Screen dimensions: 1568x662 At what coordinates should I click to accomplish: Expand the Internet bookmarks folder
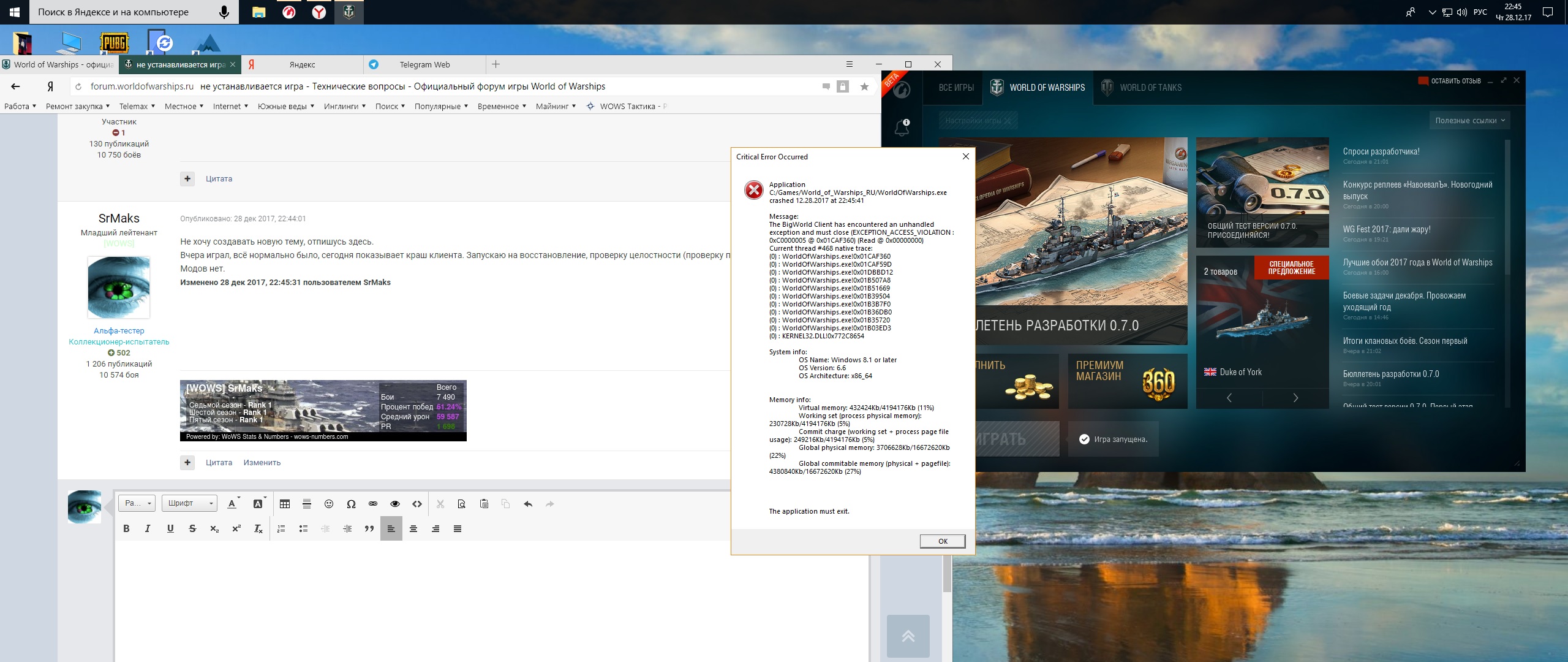coord(230,106)
